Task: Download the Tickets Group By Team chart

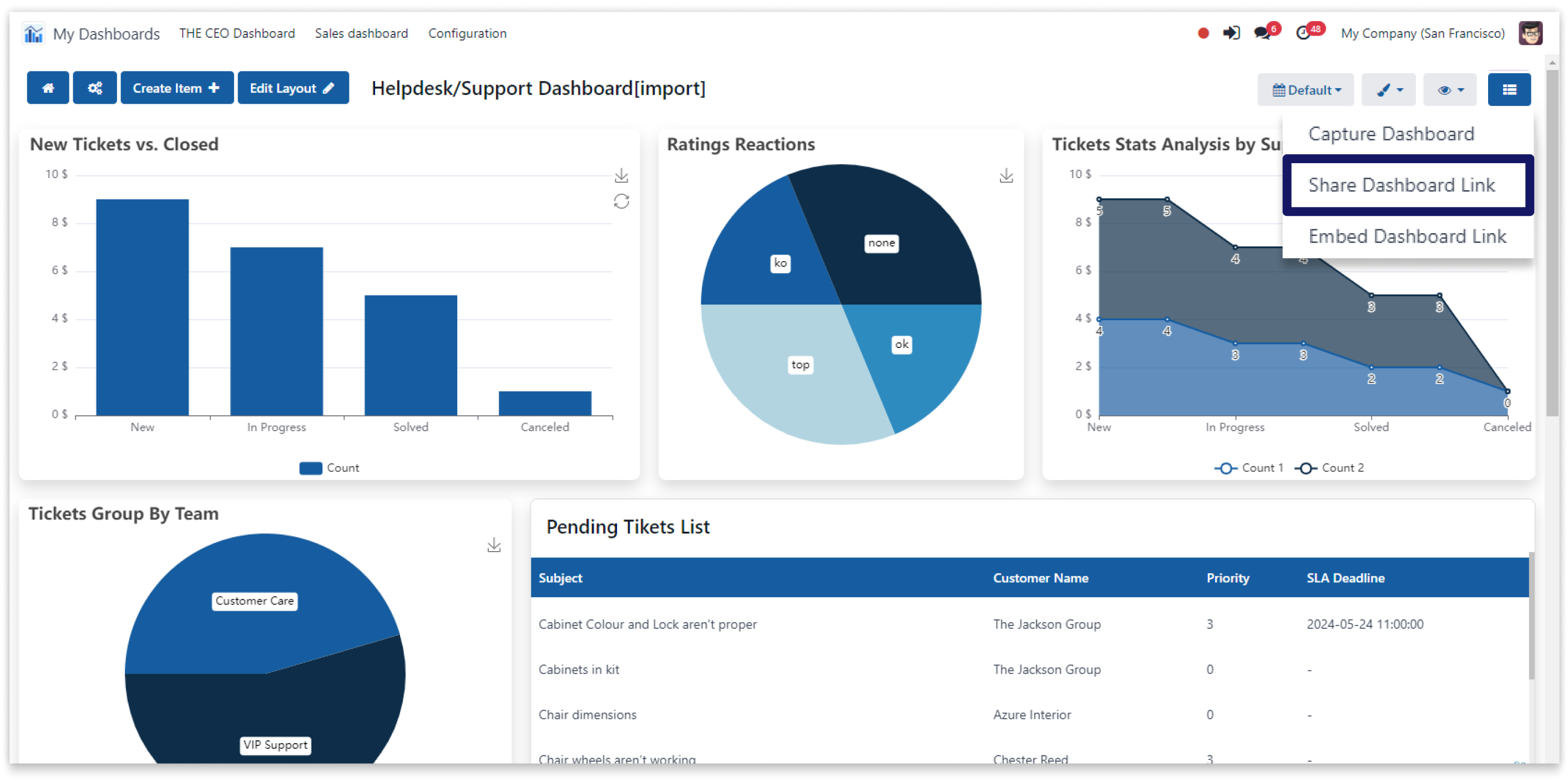Action: click(494, 545)
